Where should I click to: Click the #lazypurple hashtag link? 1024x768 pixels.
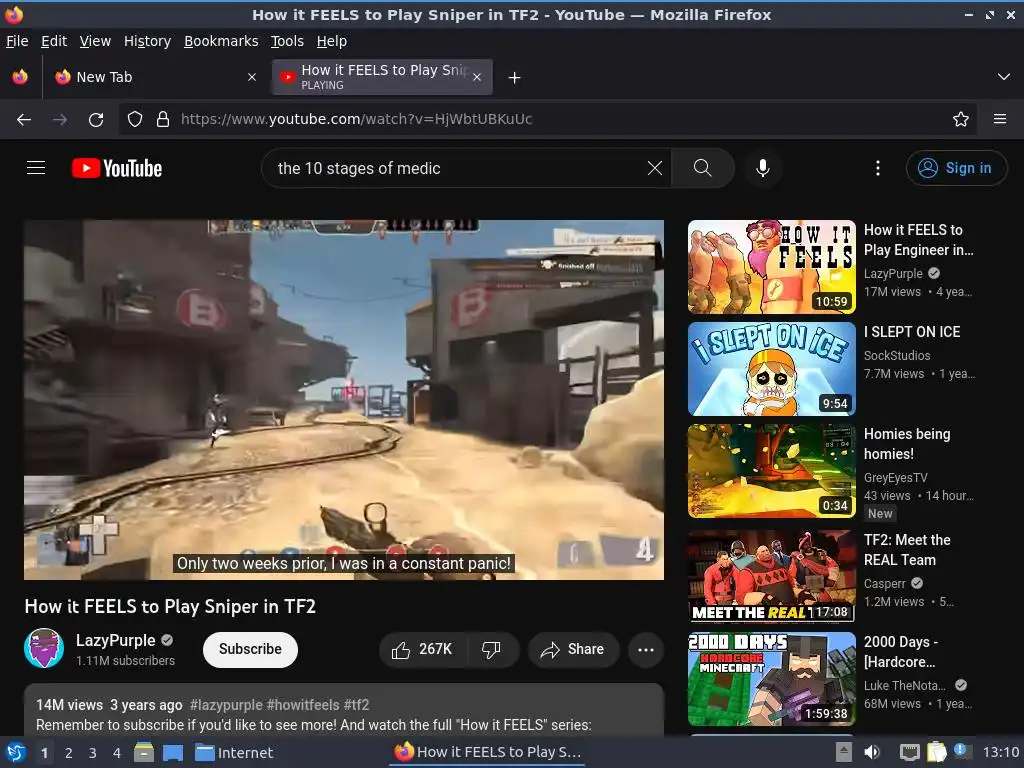226,705
